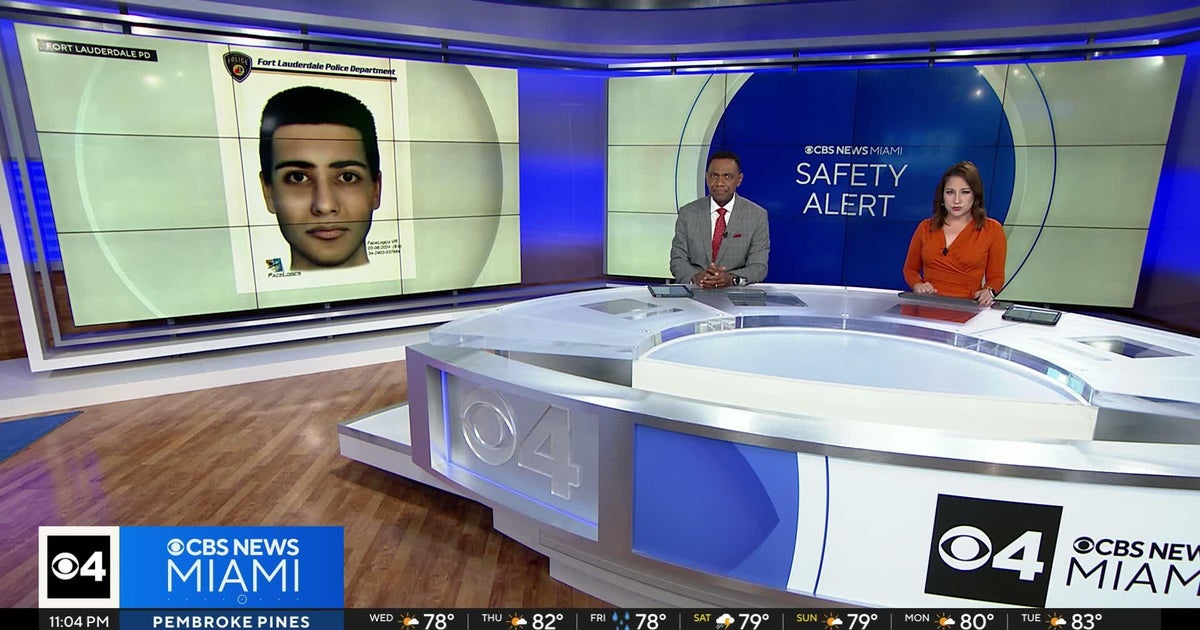Click the embossed CBS 4 logo on the desk front
Viewport: 1200px width, 630px height.
click(x=520, y=441)
